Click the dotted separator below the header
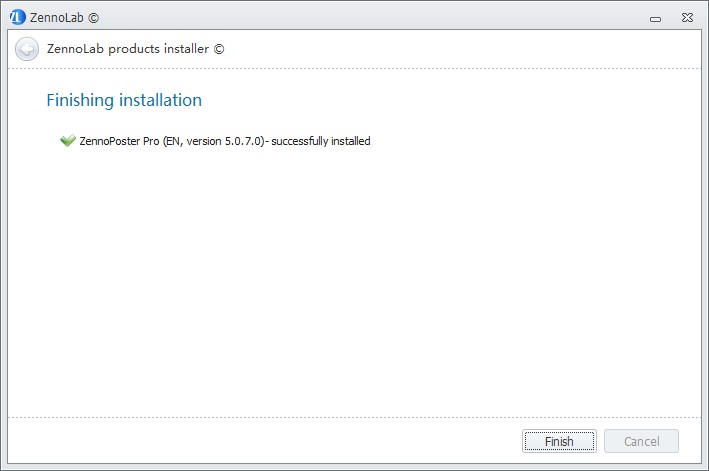Screen dimensions: 709x471 pyautogui.click(x=354, y=69)
